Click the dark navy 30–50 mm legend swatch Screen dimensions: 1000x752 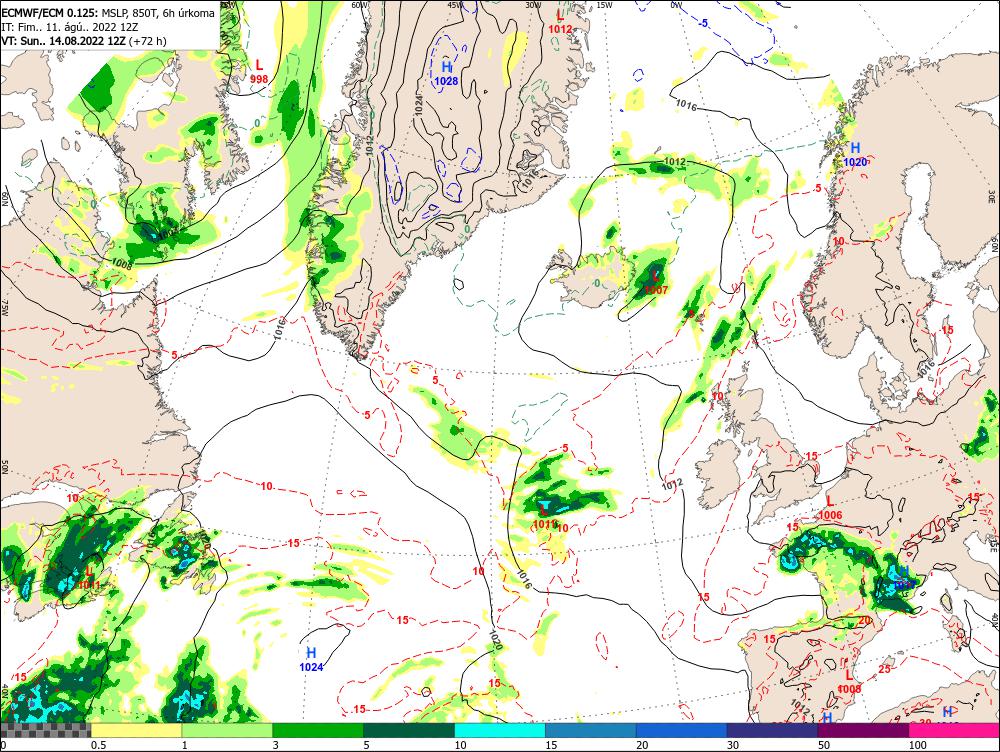[x=772, y=730]
